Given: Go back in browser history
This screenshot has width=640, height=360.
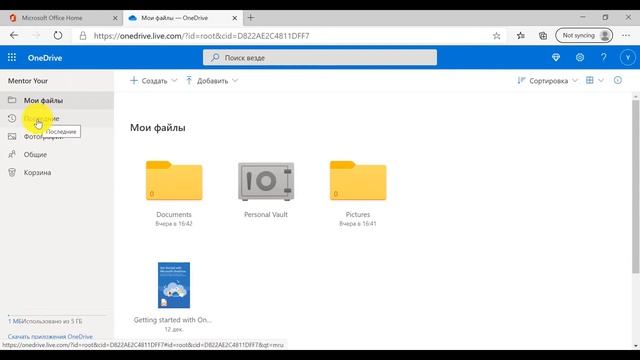Looking at the screenshot, I should [14, 36].
